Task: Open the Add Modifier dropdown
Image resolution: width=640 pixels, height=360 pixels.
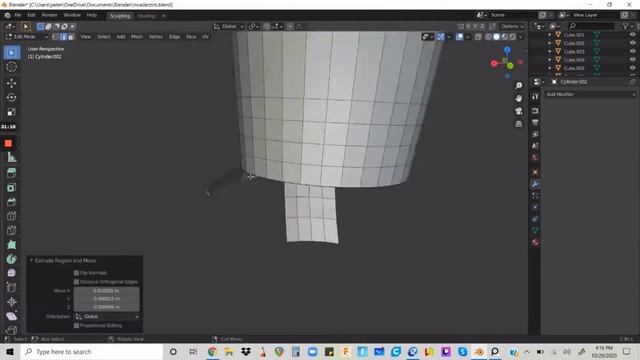Action: click(x=590, y=94)
